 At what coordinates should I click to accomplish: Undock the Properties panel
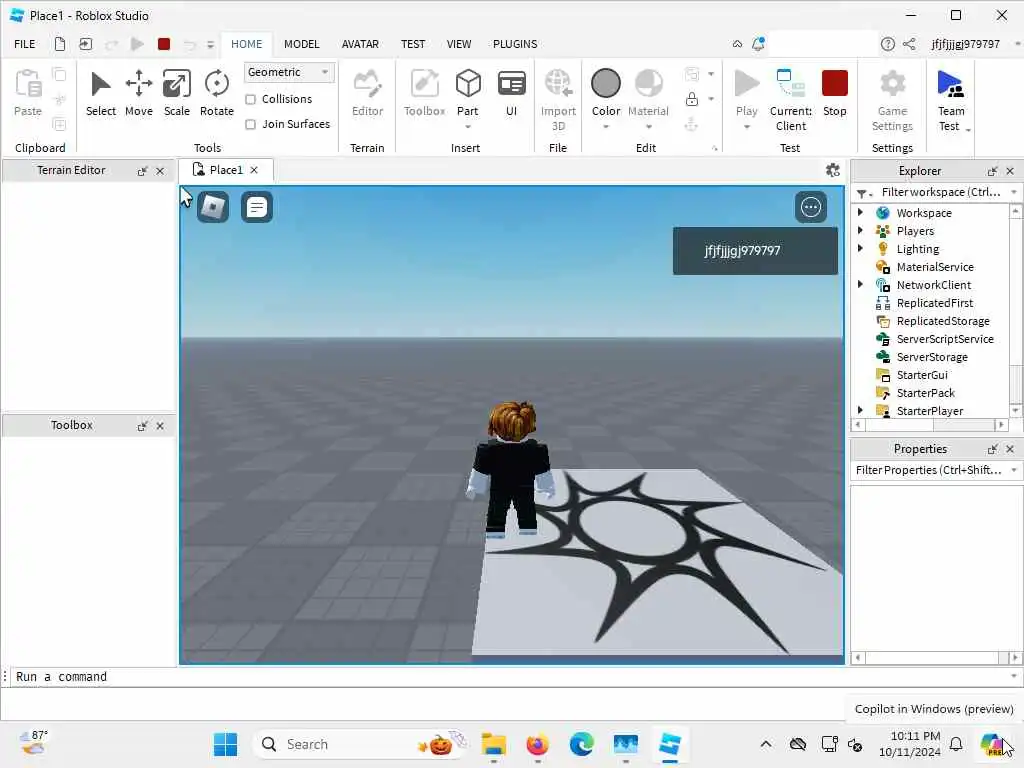tap(992, 449)
